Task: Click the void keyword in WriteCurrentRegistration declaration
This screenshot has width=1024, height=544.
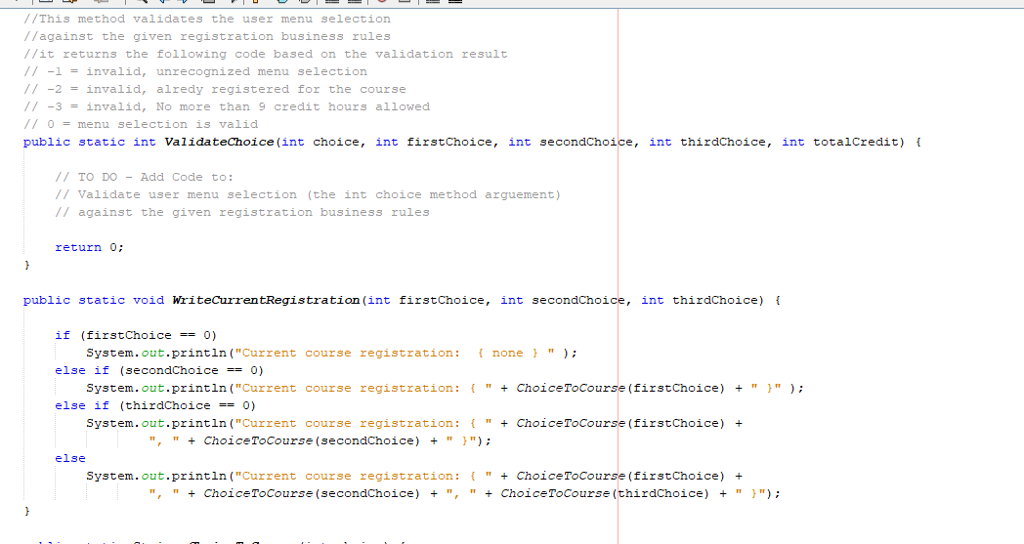Action: tap(148, 300)
